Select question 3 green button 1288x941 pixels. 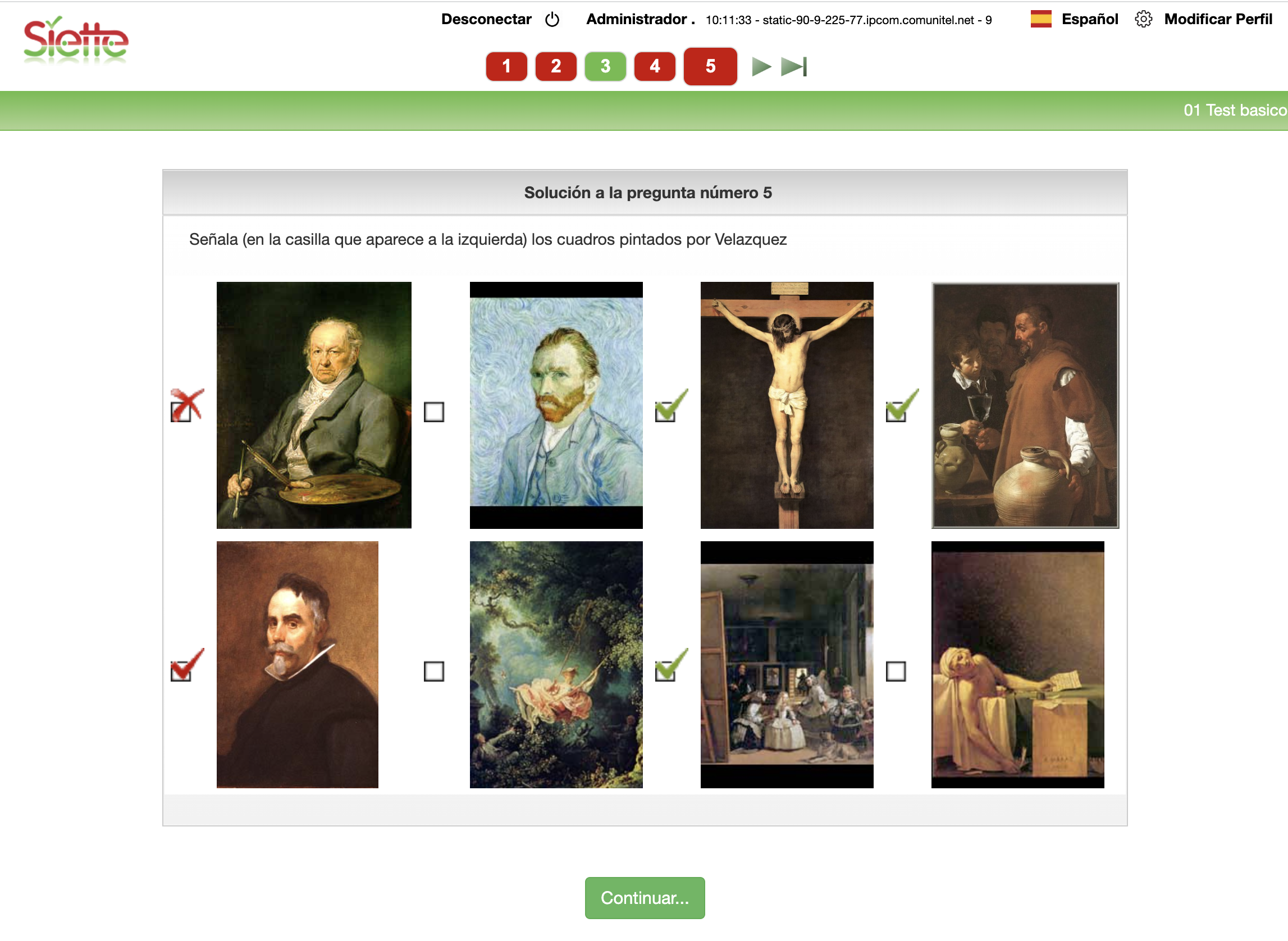click(606, 66)
